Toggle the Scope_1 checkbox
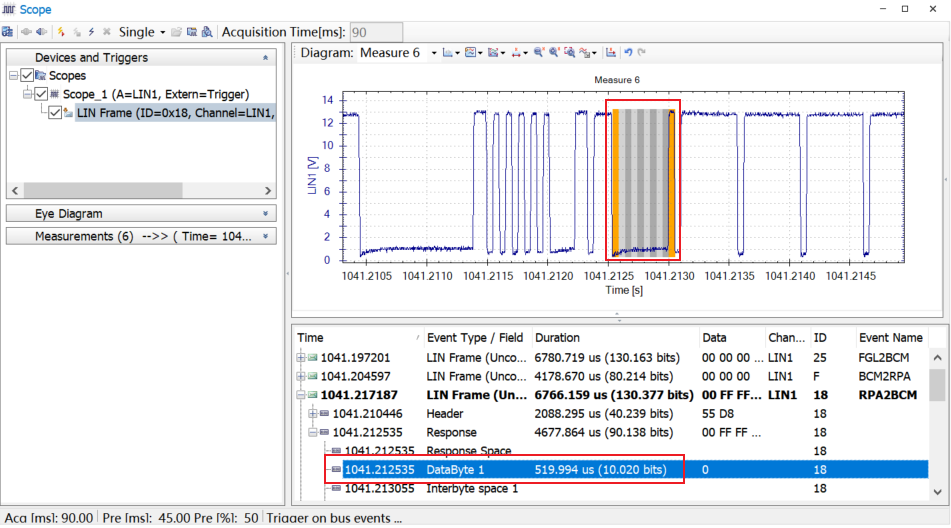This screenshot has height=528, width=951. tap(41, 94)
